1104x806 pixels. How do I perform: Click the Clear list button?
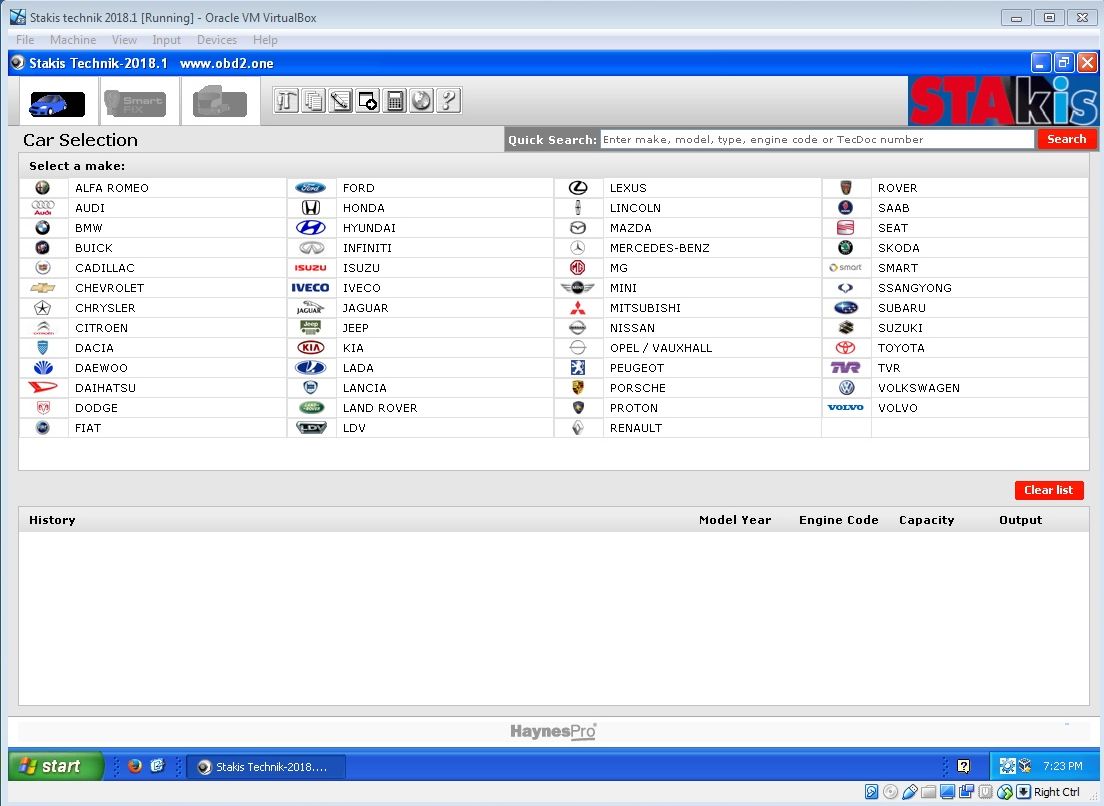(1048, 490)
